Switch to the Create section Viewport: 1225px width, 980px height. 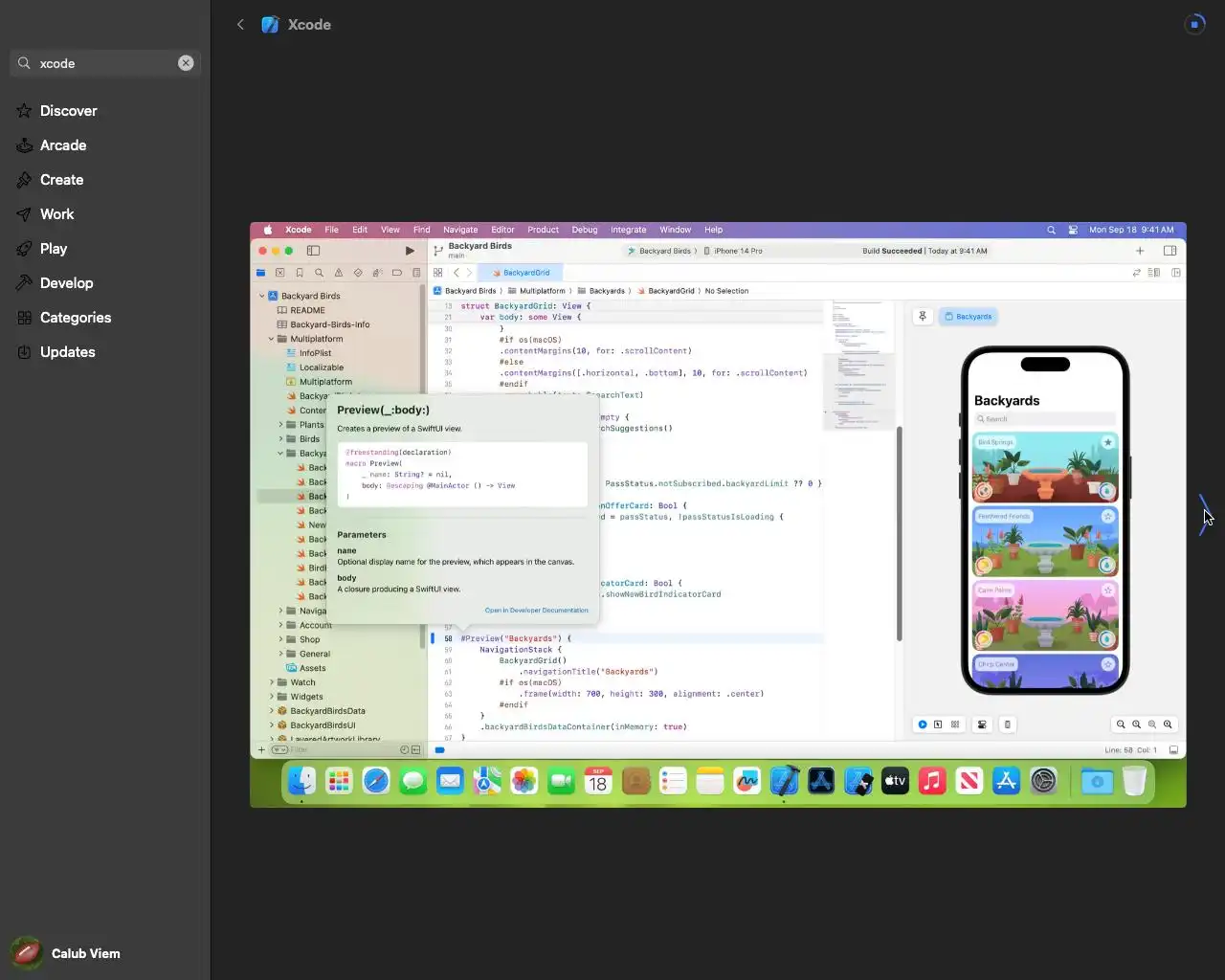point(61,180)
